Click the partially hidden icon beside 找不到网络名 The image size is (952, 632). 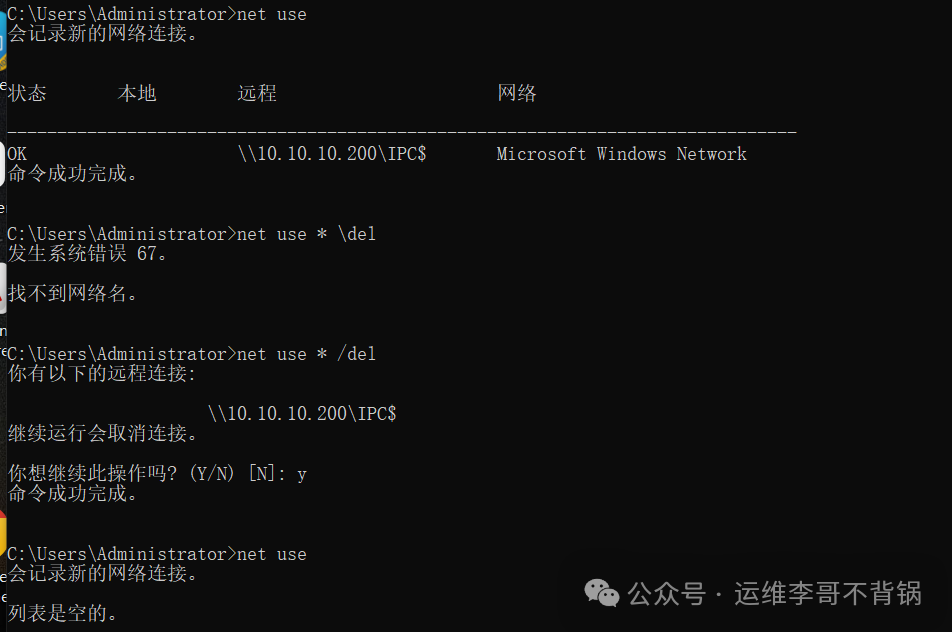3,288
